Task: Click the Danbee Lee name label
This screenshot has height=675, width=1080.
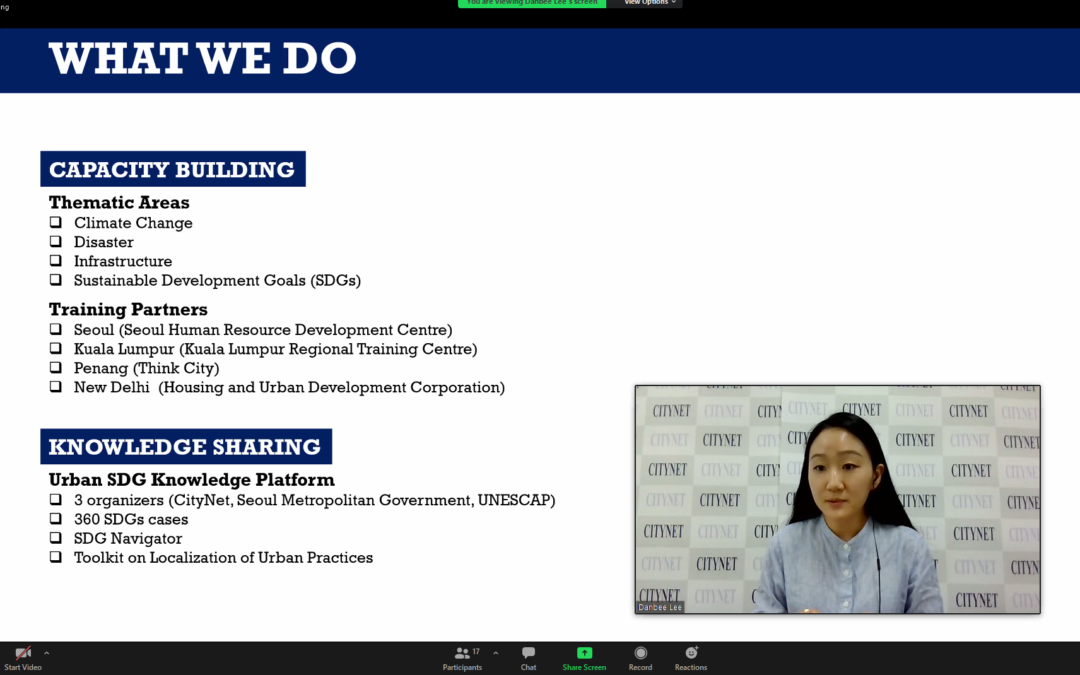Action: 660,608
